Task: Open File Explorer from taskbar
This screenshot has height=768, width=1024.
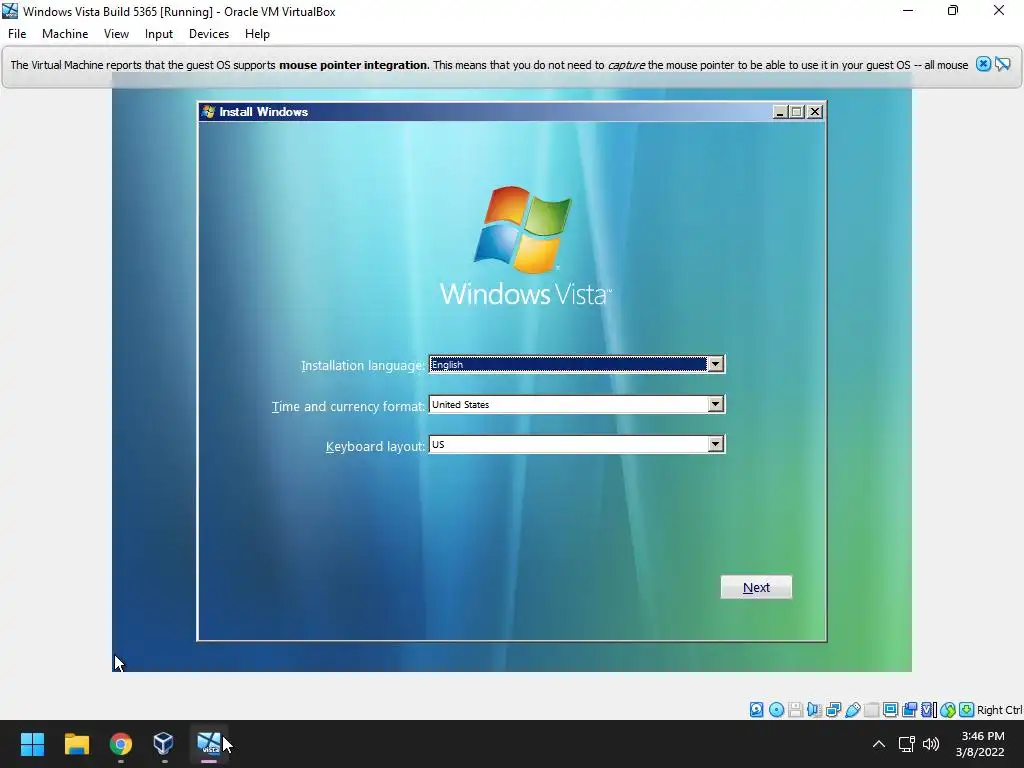Action: [76, 744]
